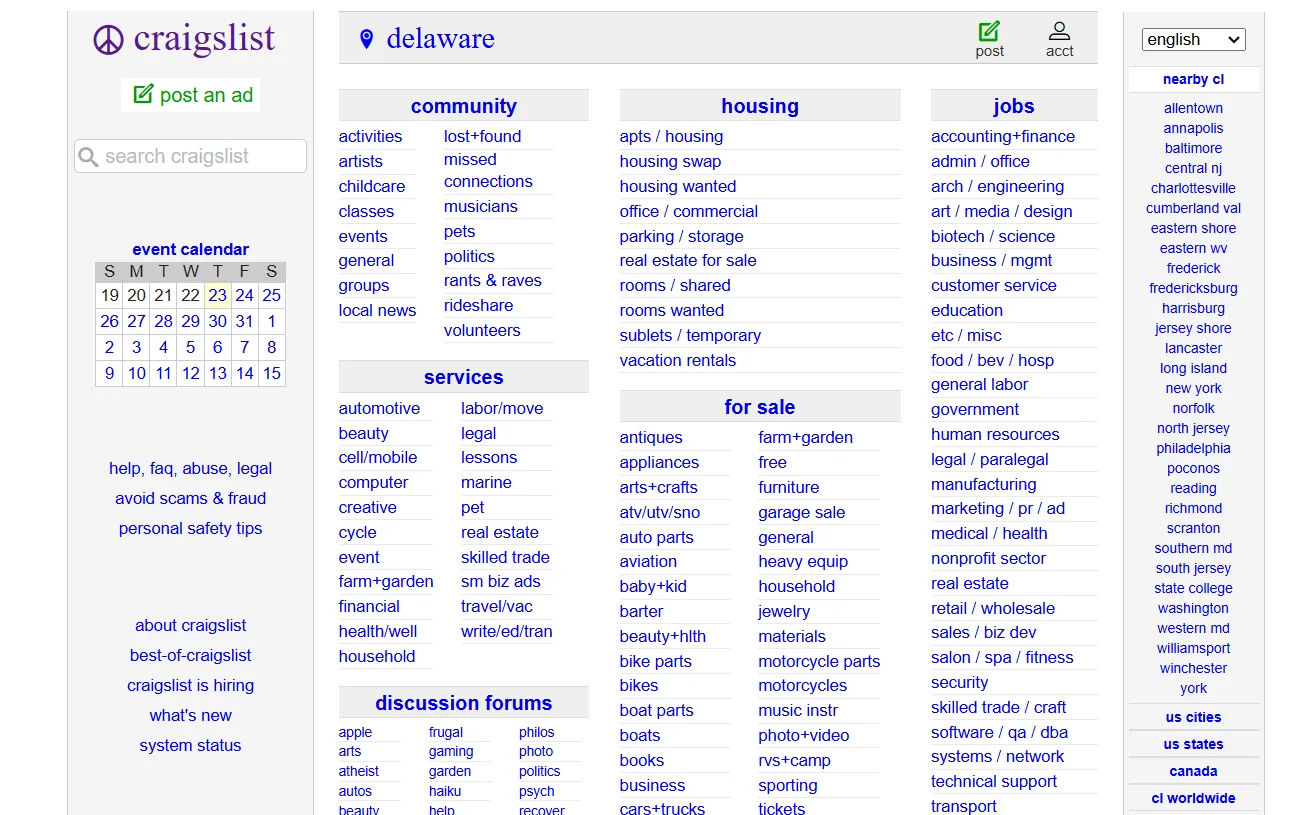Expand the canada section
1310x815 pixels.
coord(1193,771)
